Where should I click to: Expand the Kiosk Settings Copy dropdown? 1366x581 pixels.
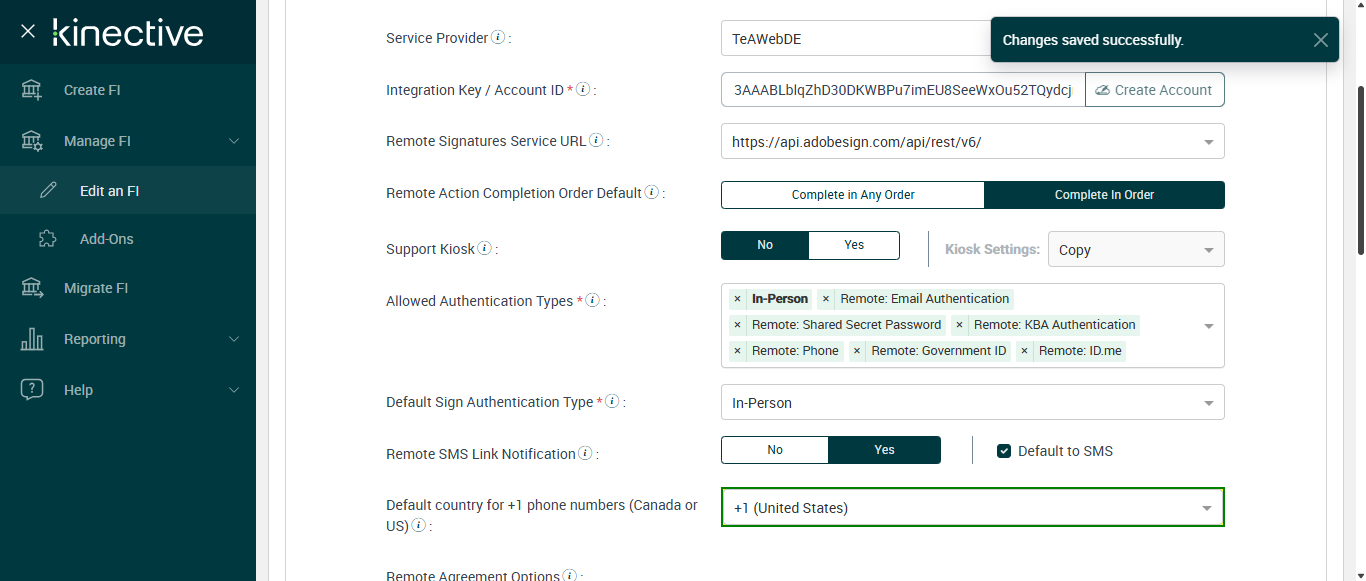tap(1208, 250)
